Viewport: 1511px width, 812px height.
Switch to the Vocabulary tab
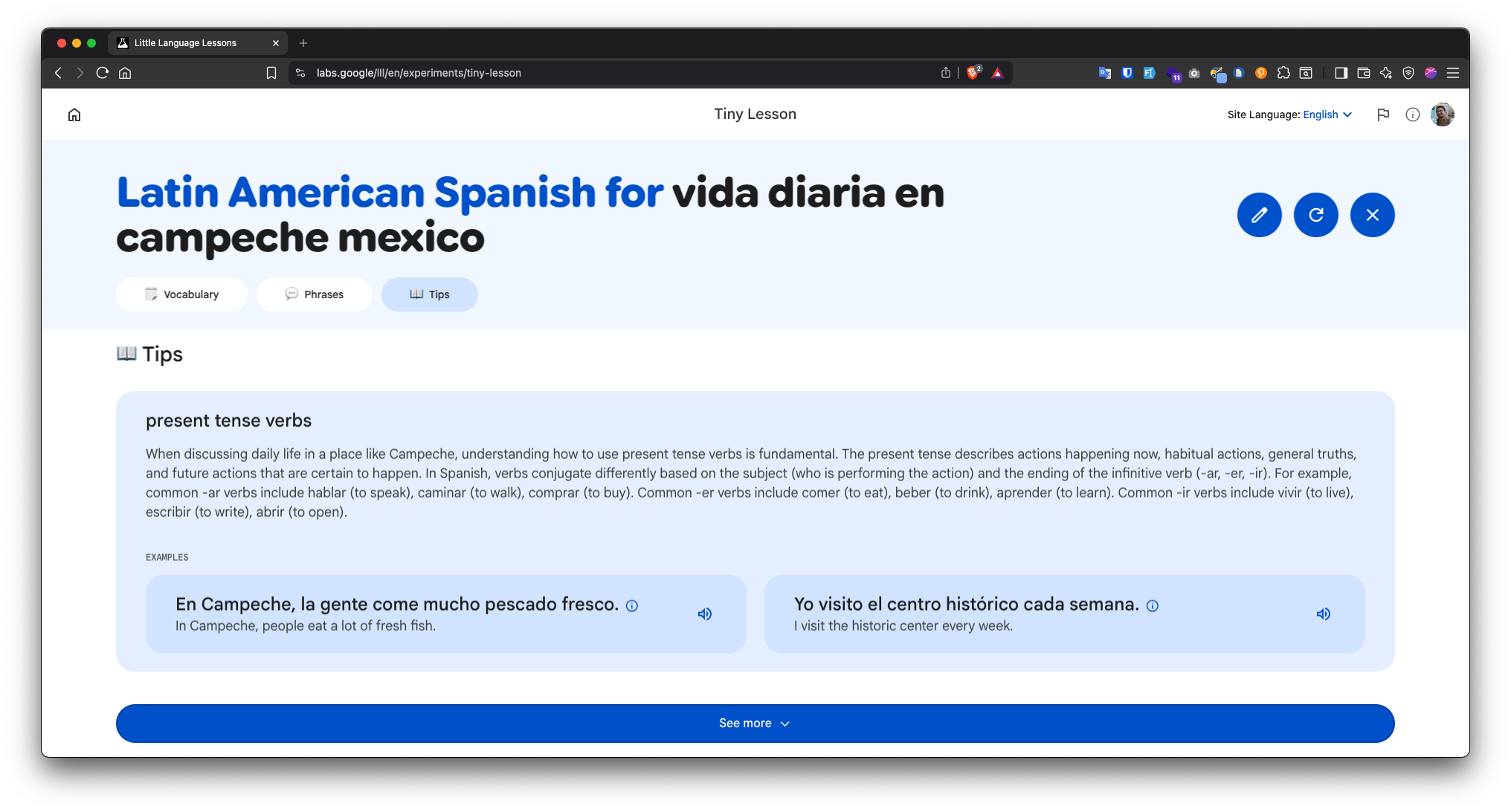(182, 294)
